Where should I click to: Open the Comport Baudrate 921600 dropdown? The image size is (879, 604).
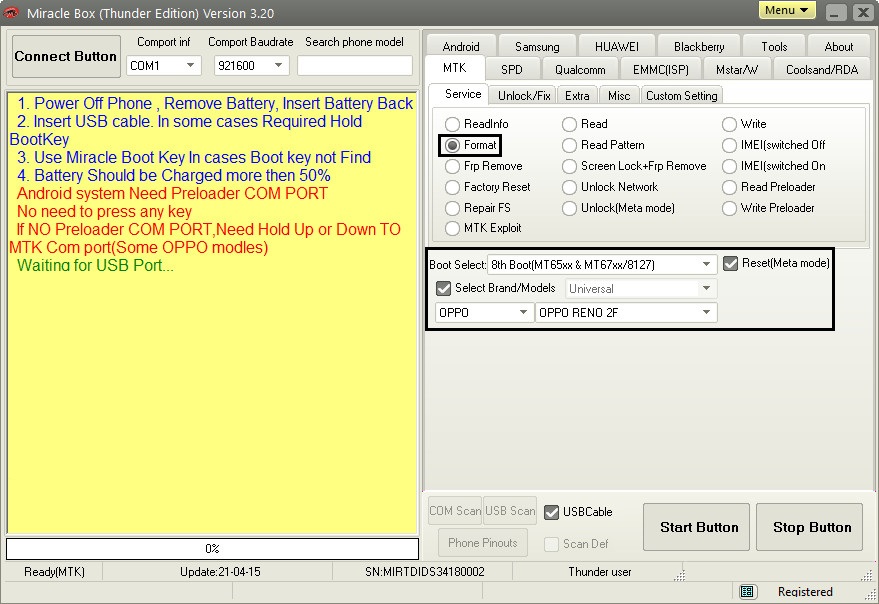tap(251, 66)
